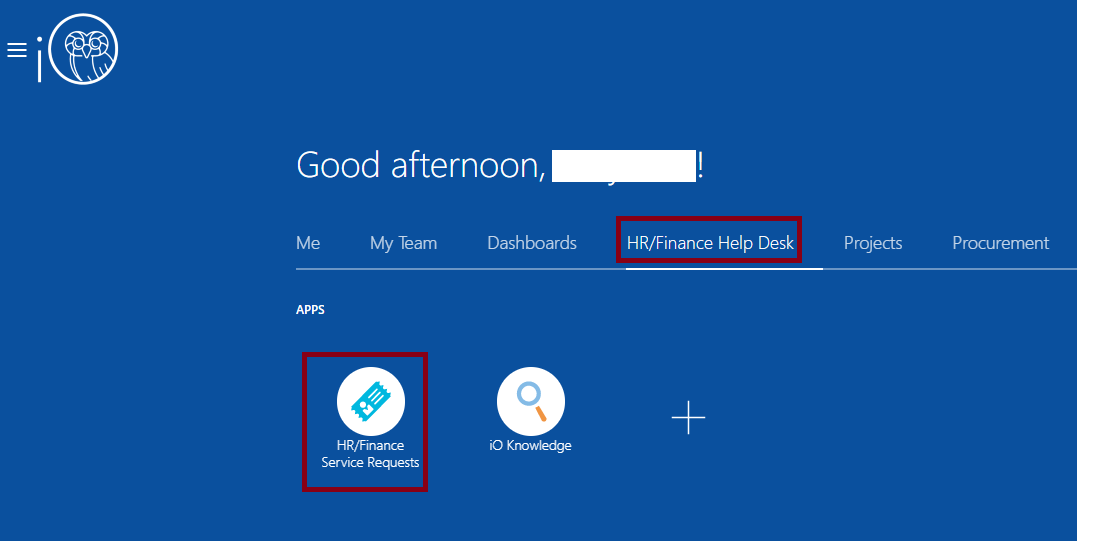Select the Dashboards tab
1109x541 pixels.
[x=531, y=243]
